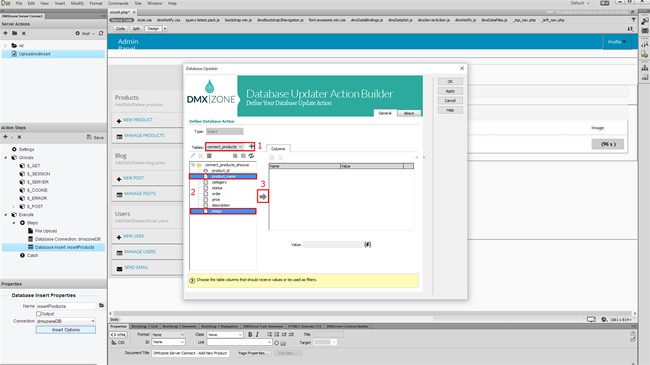
Task: Open the Tables dropdown connect_products
Action: (225, 146)
